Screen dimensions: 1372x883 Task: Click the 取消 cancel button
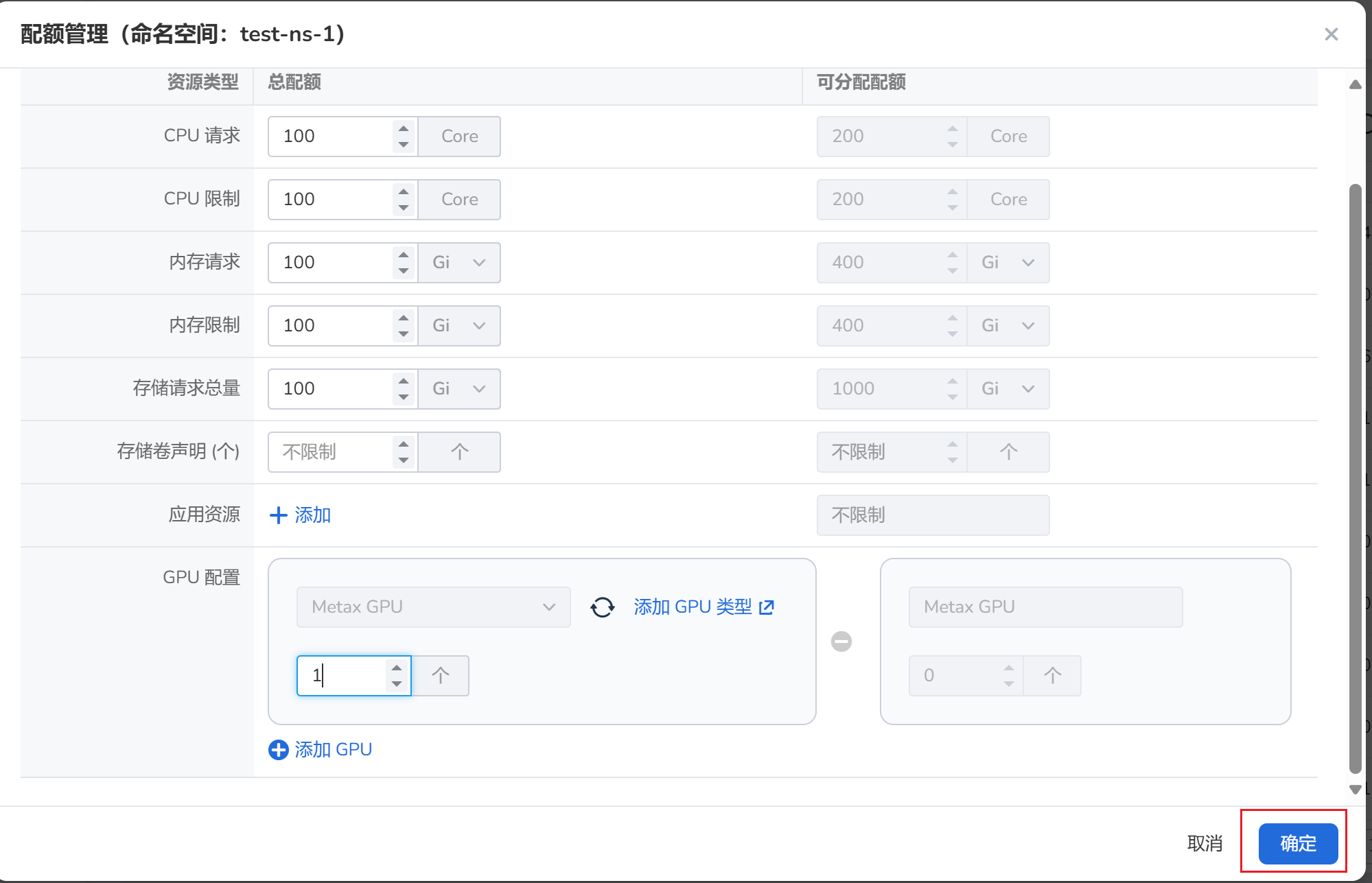point(1205,843)
